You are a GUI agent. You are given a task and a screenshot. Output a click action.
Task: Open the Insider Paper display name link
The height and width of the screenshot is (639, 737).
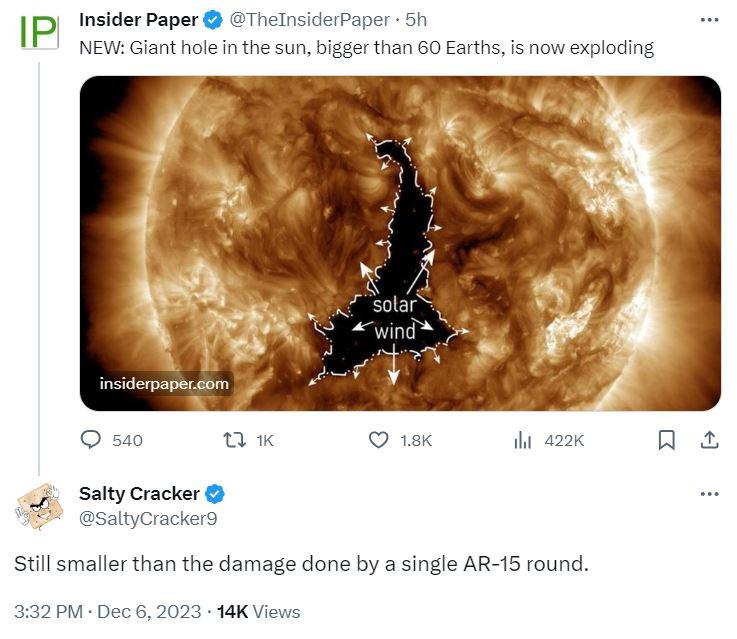tap(139, 20)
